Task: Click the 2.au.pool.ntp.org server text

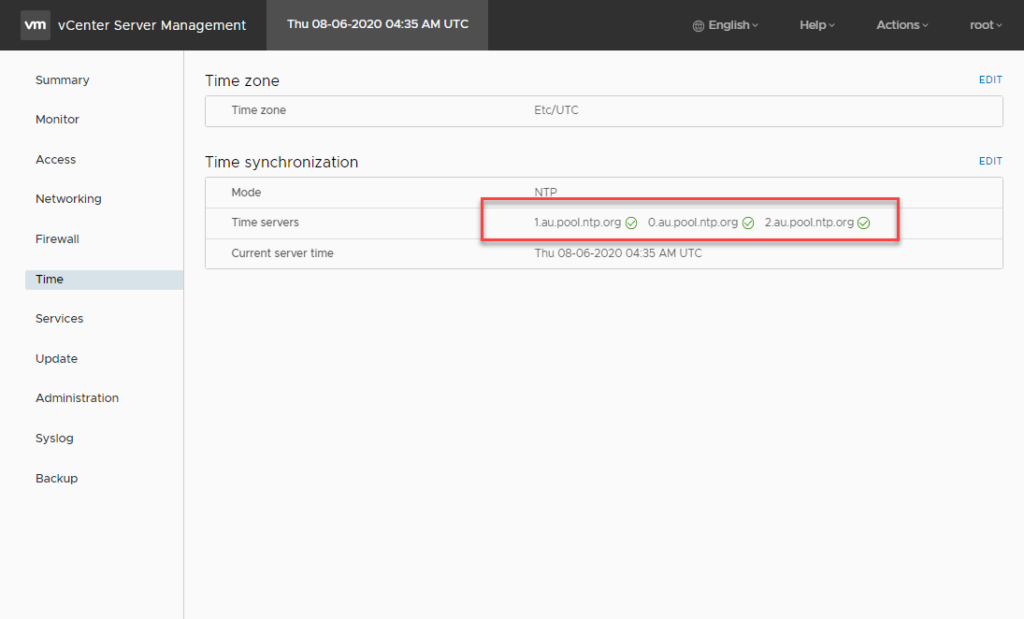Action: pos(809,222)
